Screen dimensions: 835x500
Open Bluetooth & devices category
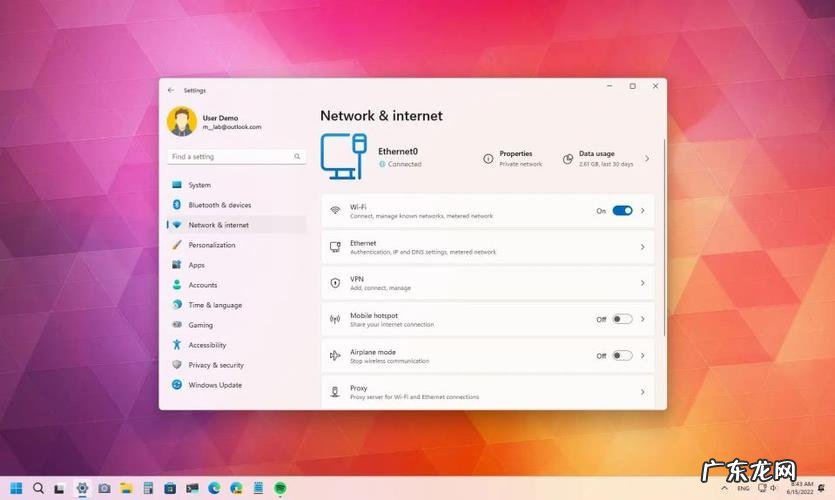point(236,205)
